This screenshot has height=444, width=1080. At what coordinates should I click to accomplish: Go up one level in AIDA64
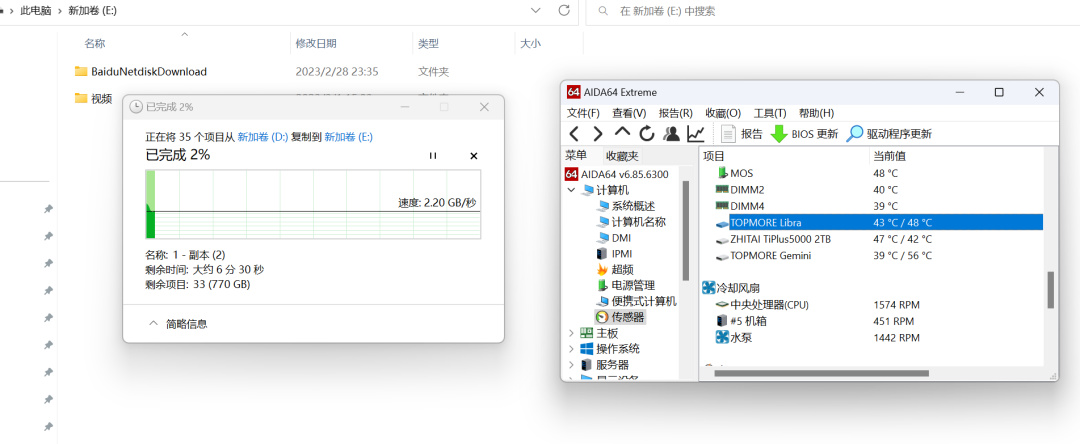(622, 132)
